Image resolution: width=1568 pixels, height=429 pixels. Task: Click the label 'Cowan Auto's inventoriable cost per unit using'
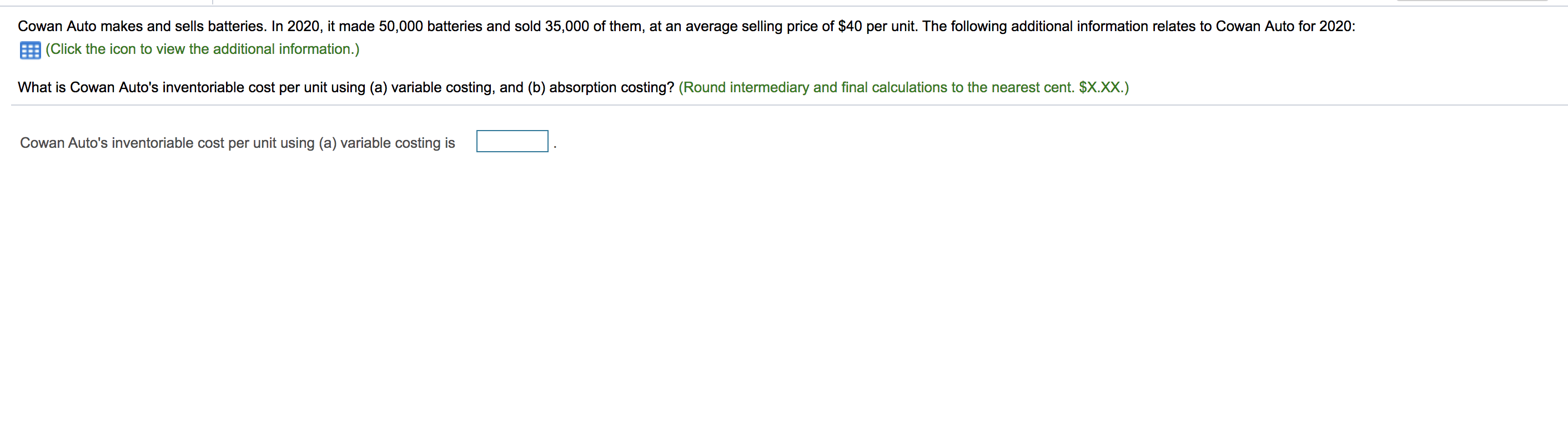[167, 143]
